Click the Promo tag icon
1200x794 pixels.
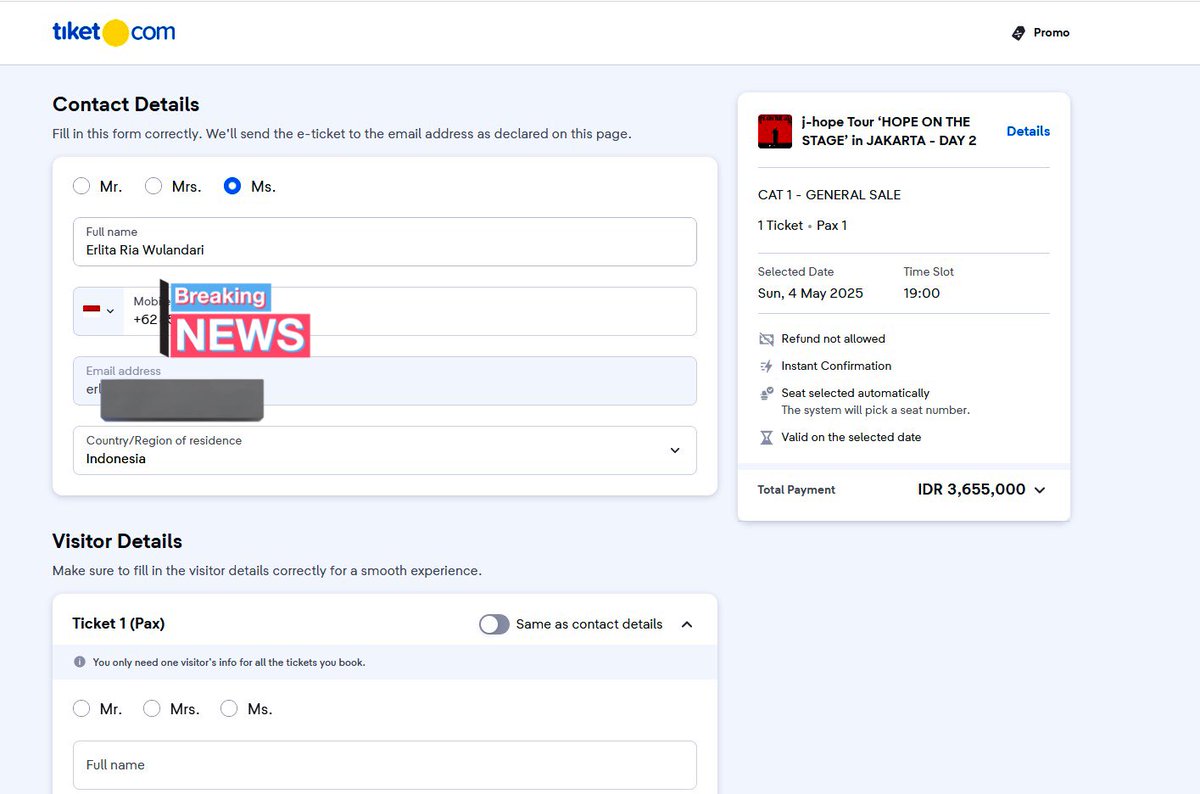tap(1018, 33)
